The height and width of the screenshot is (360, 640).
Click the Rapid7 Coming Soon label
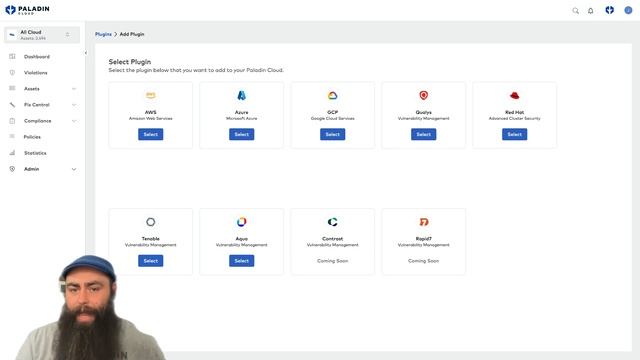424,261
